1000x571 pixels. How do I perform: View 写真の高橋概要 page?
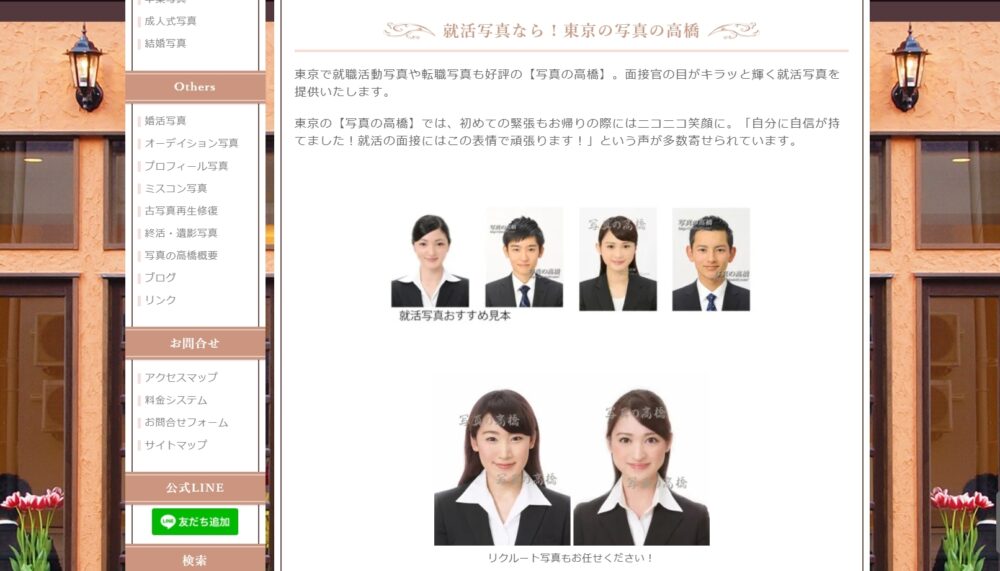[x=181, y=255]
